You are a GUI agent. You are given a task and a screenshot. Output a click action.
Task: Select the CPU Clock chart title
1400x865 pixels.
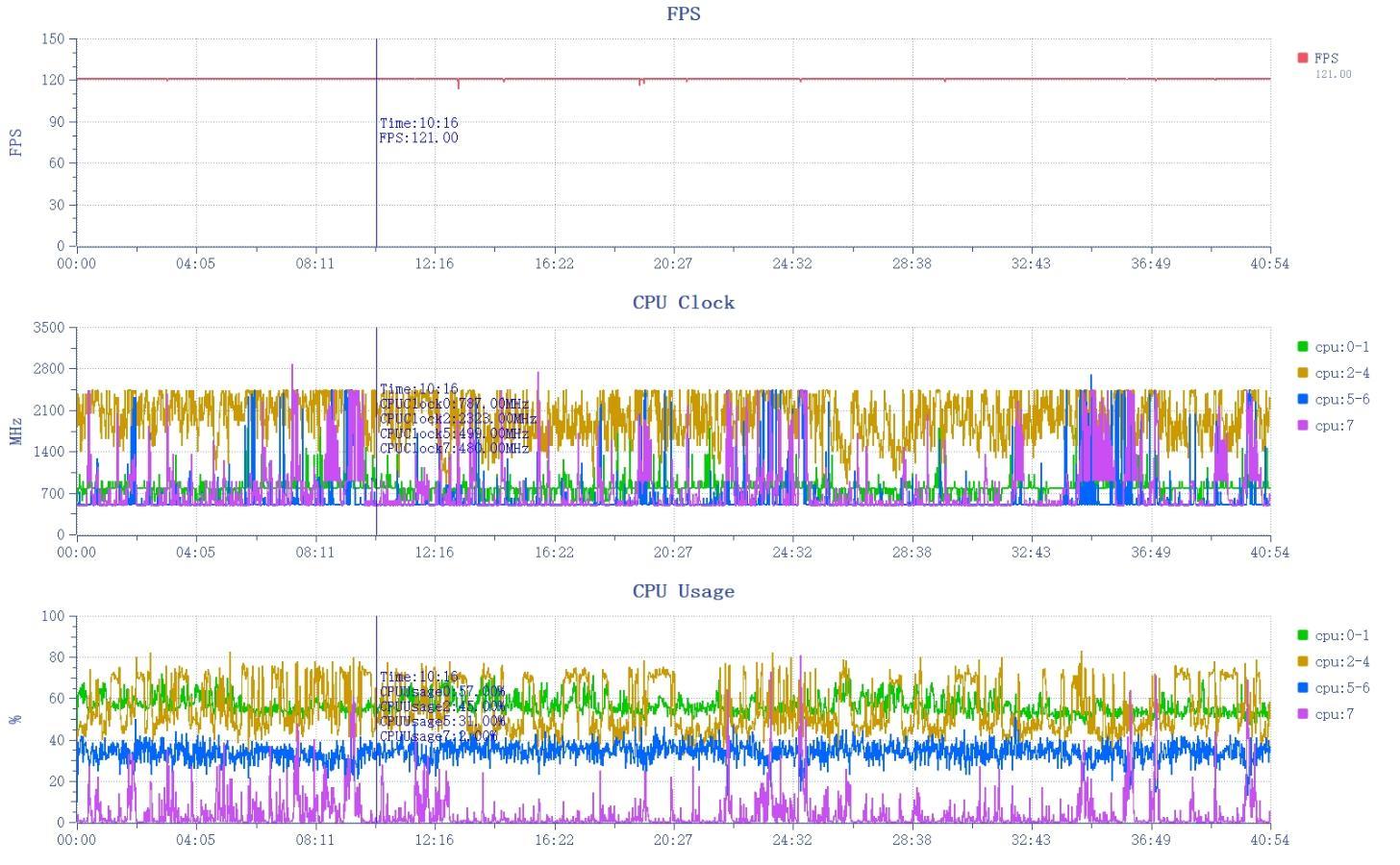click(x=684, y=302)
